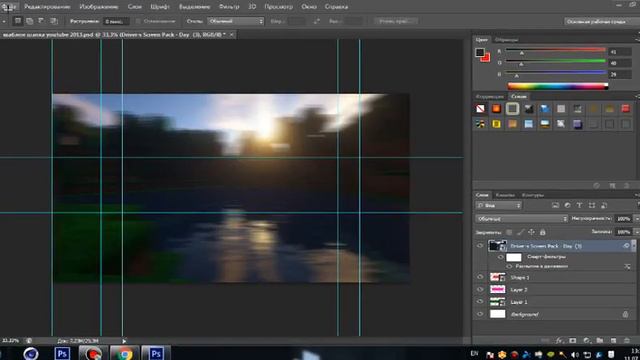Switch to the Каналы tab

point(505,195)
